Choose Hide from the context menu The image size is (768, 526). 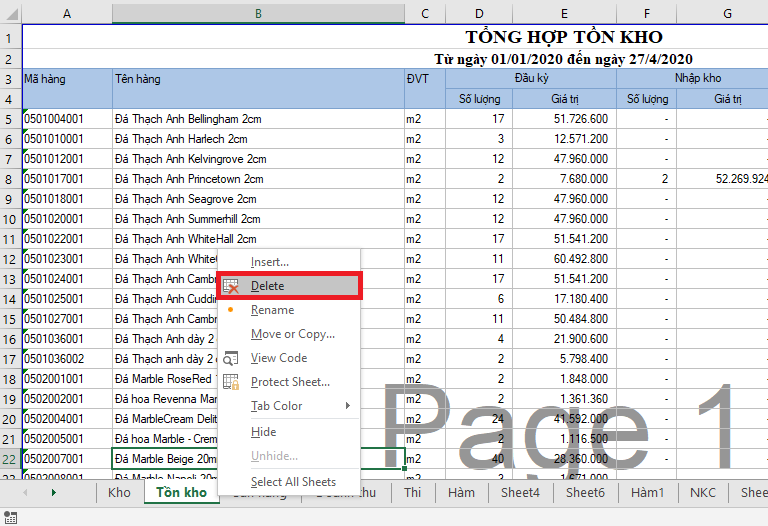pos(263,432)
